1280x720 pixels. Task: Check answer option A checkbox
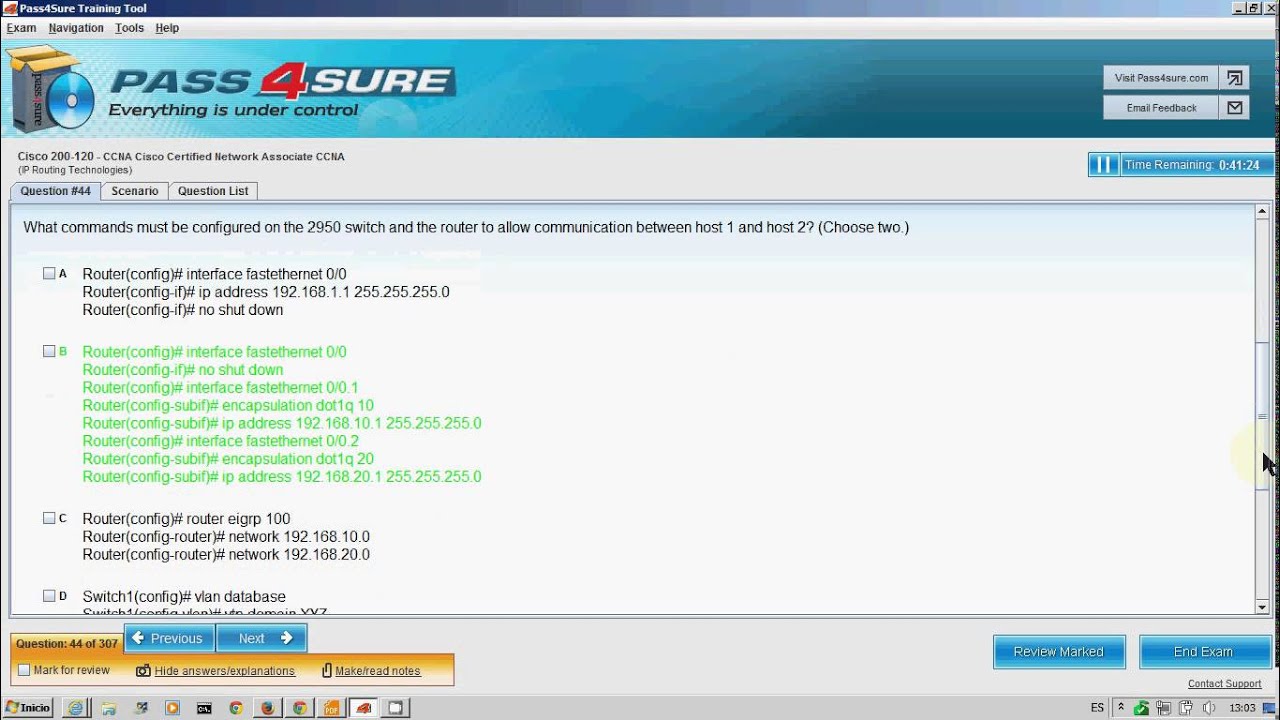coord(49,273)
